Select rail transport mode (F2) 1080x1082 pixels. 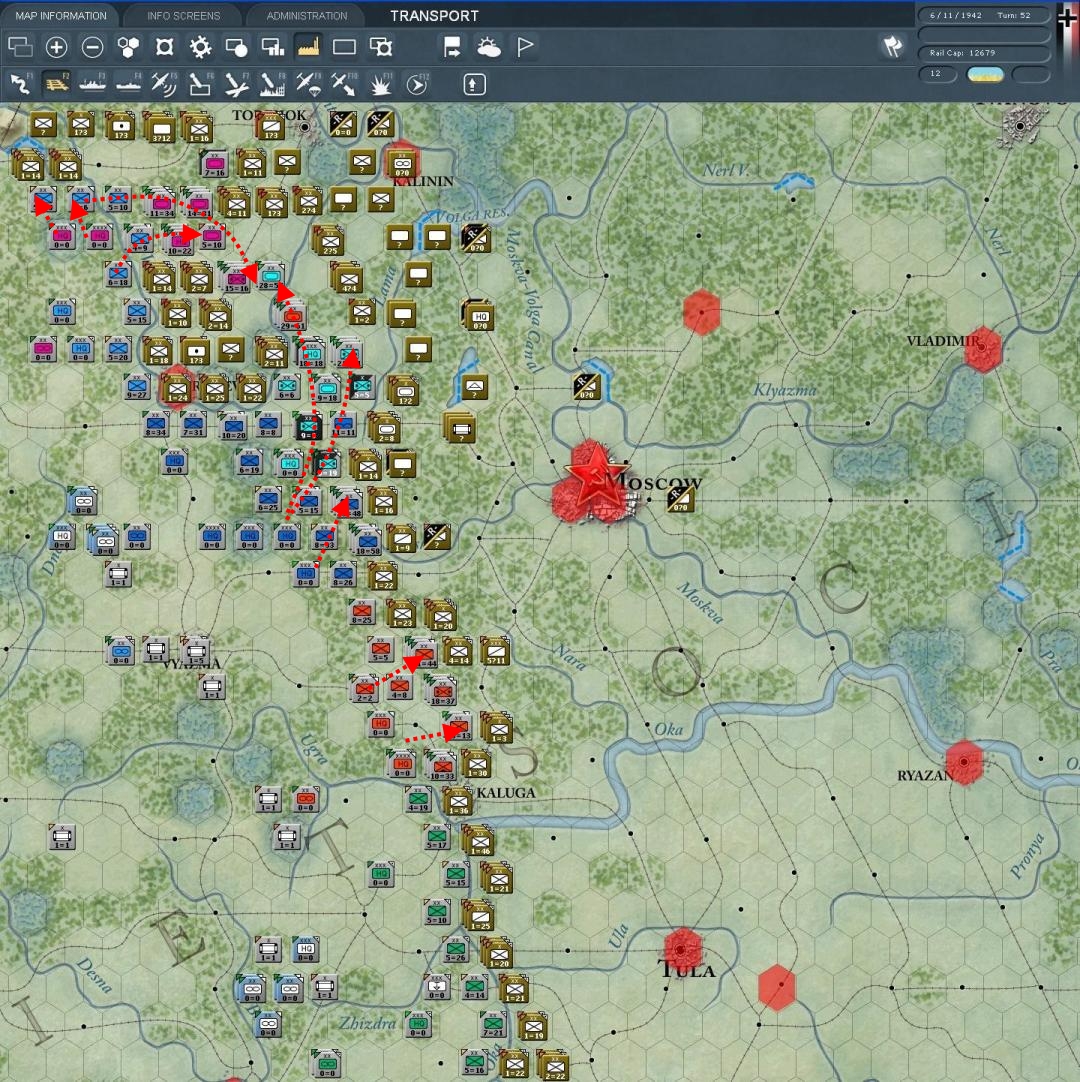tap(56, 85)
